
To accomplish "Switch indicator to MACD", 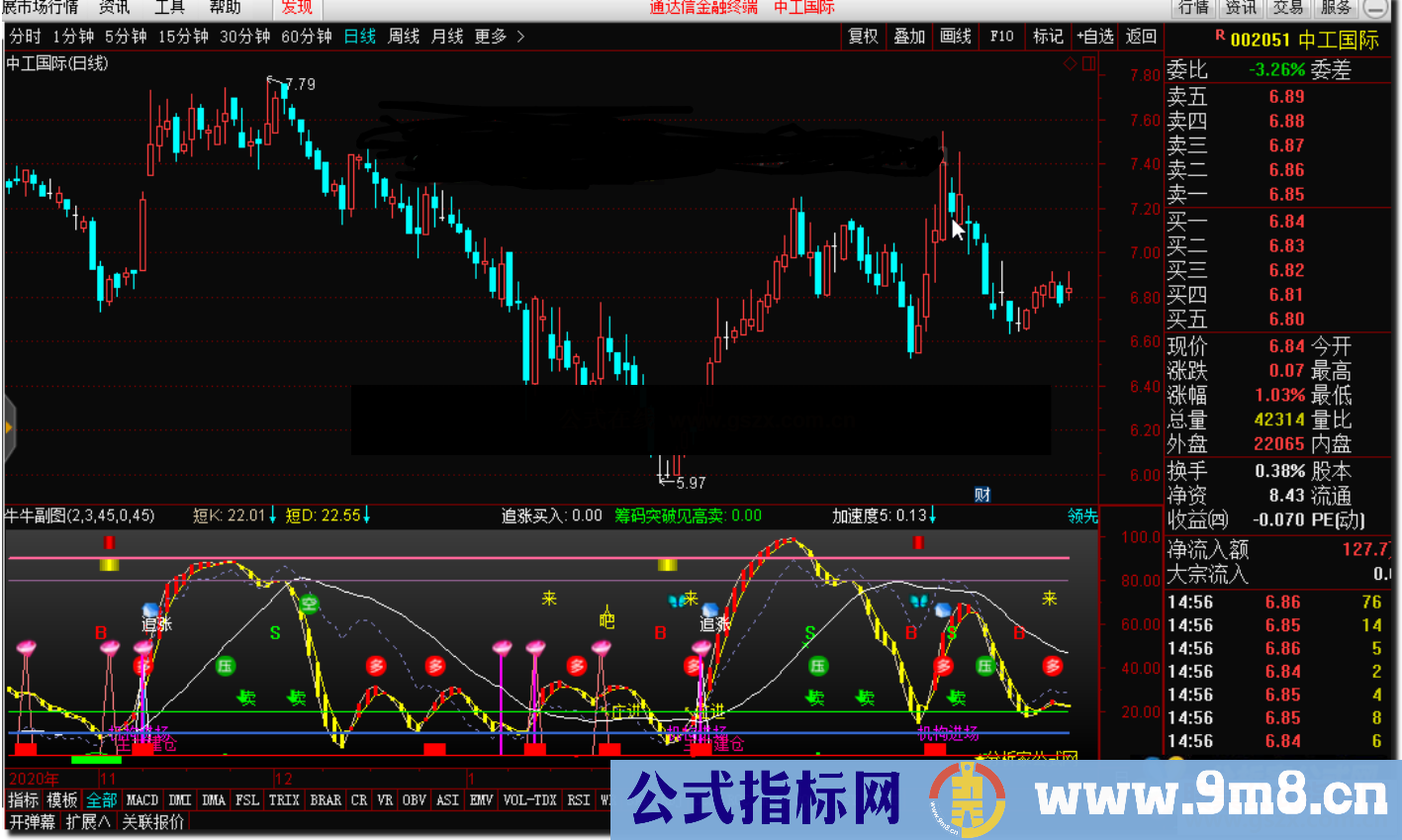I will 141,799.
